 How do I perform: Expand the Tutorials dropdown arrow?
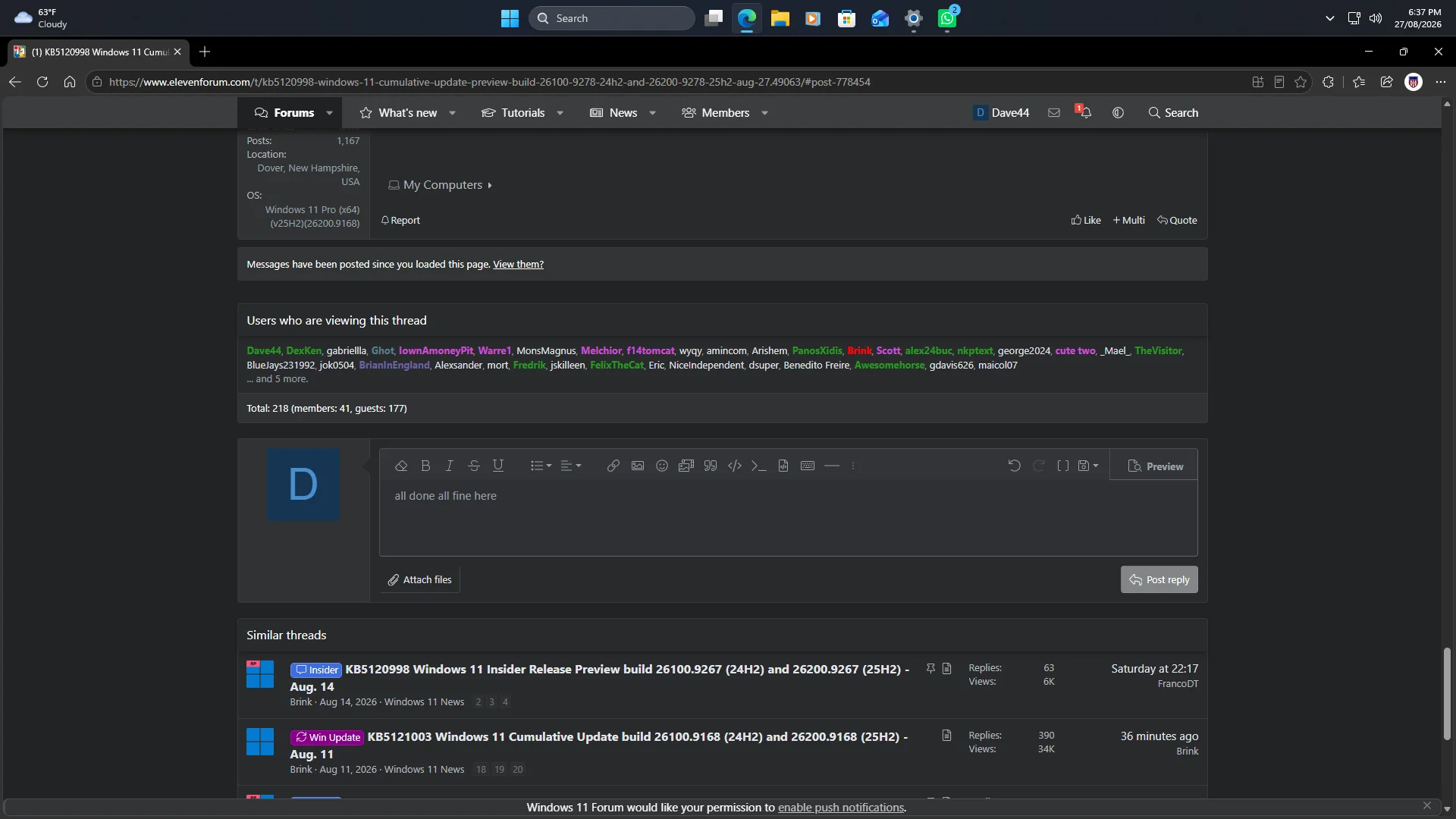tap(560, 113)
